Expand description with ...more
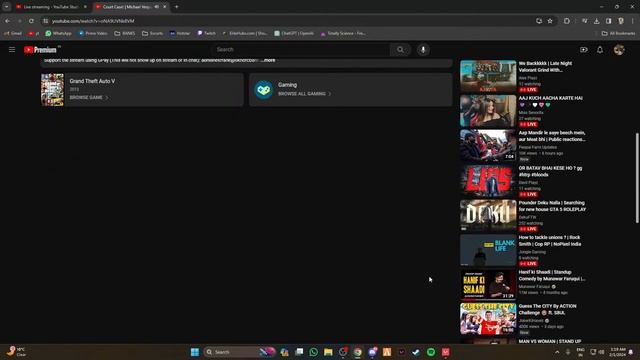 click(x=268, y=60)
